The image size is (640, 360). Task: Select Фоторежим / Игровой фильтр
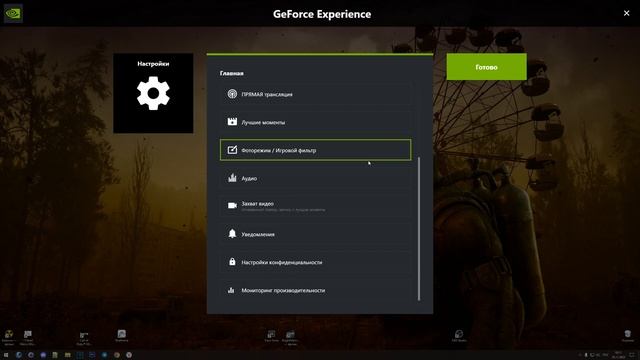pyautogui.click(x=316, y=150)
